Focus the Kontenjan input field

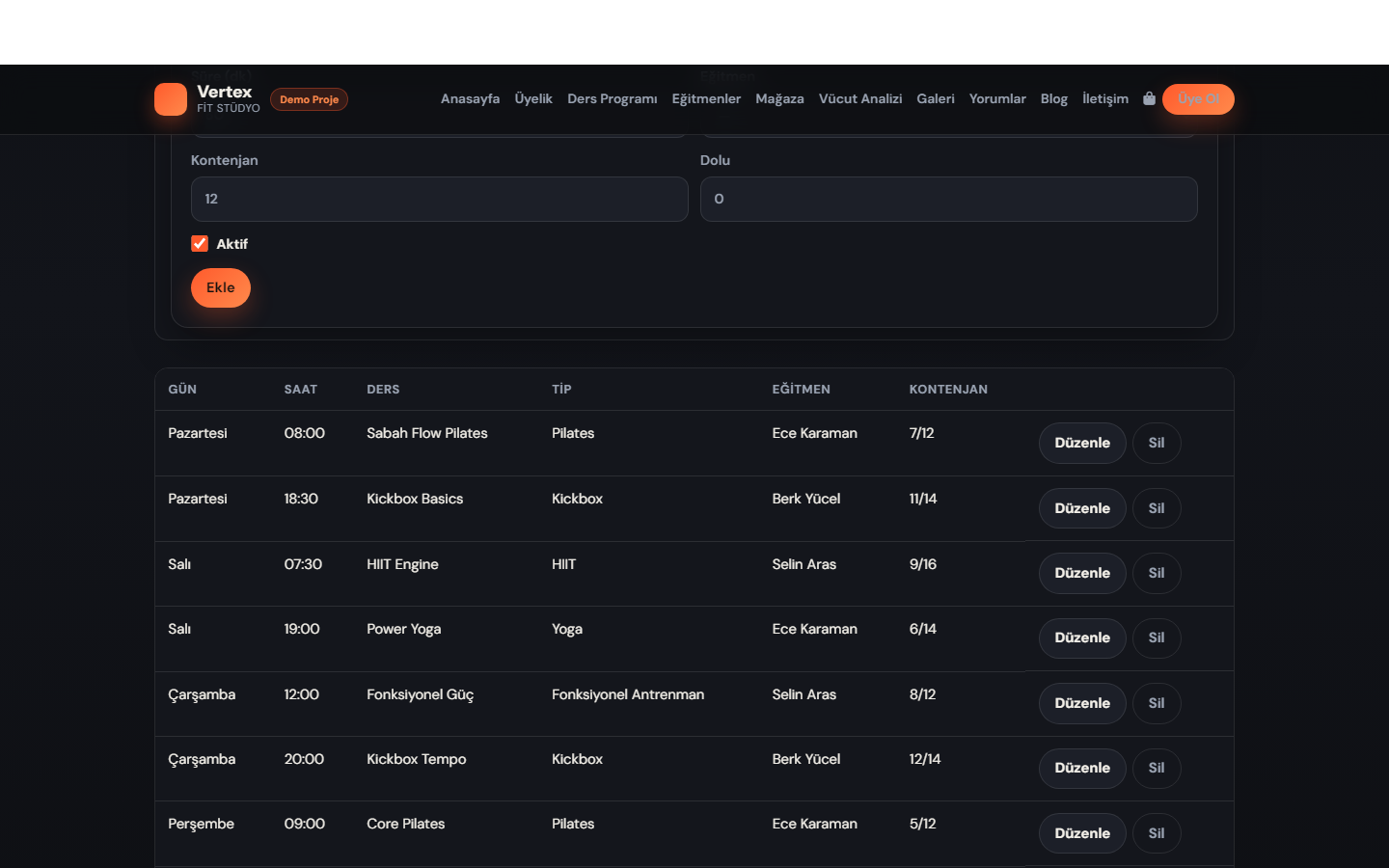click(x=440, y=199)
